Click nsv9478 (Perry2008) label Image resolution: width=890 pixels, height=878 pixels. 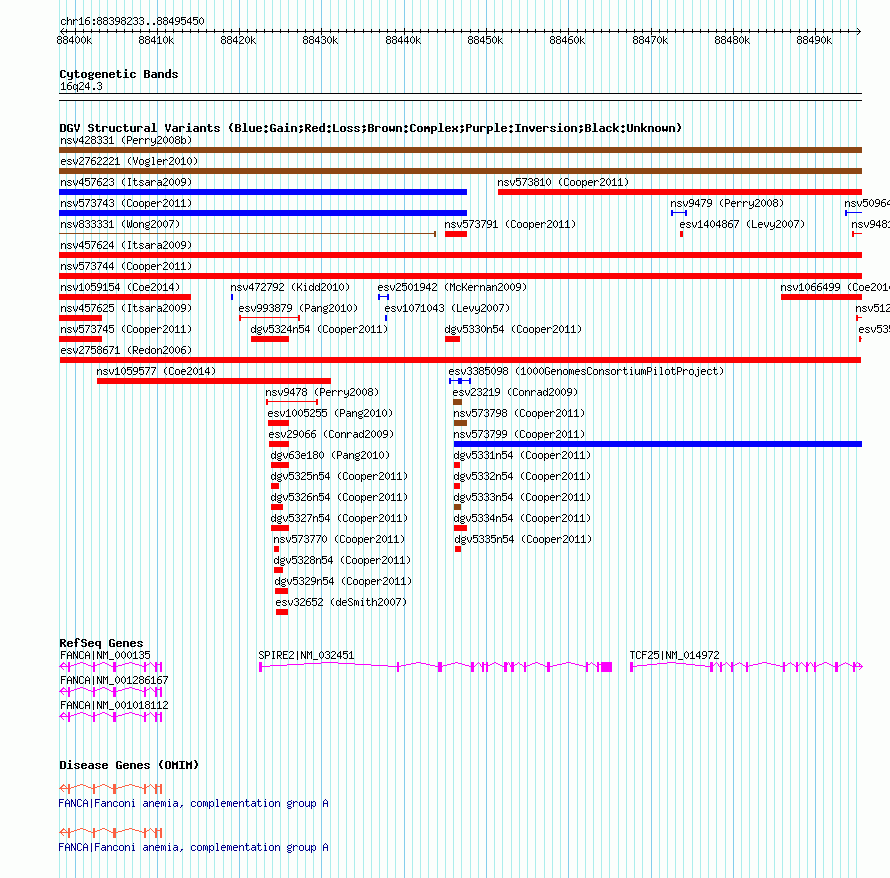click(x=322, y=392)
